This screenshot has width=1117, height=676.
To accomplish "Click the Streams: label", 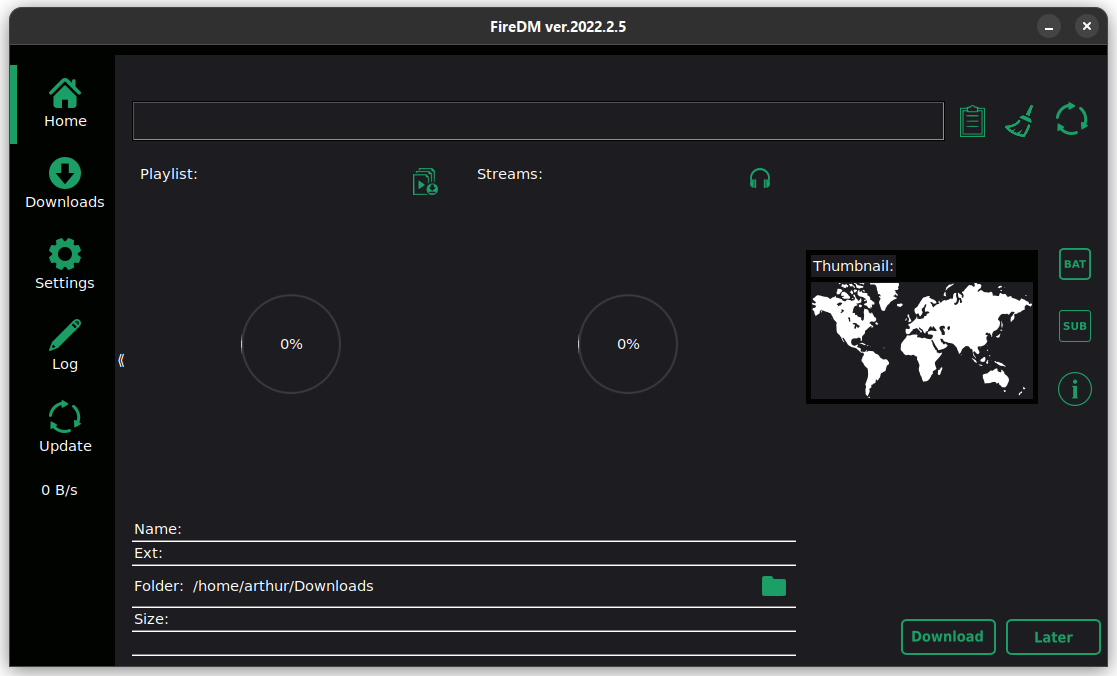I will coord(509,174).
